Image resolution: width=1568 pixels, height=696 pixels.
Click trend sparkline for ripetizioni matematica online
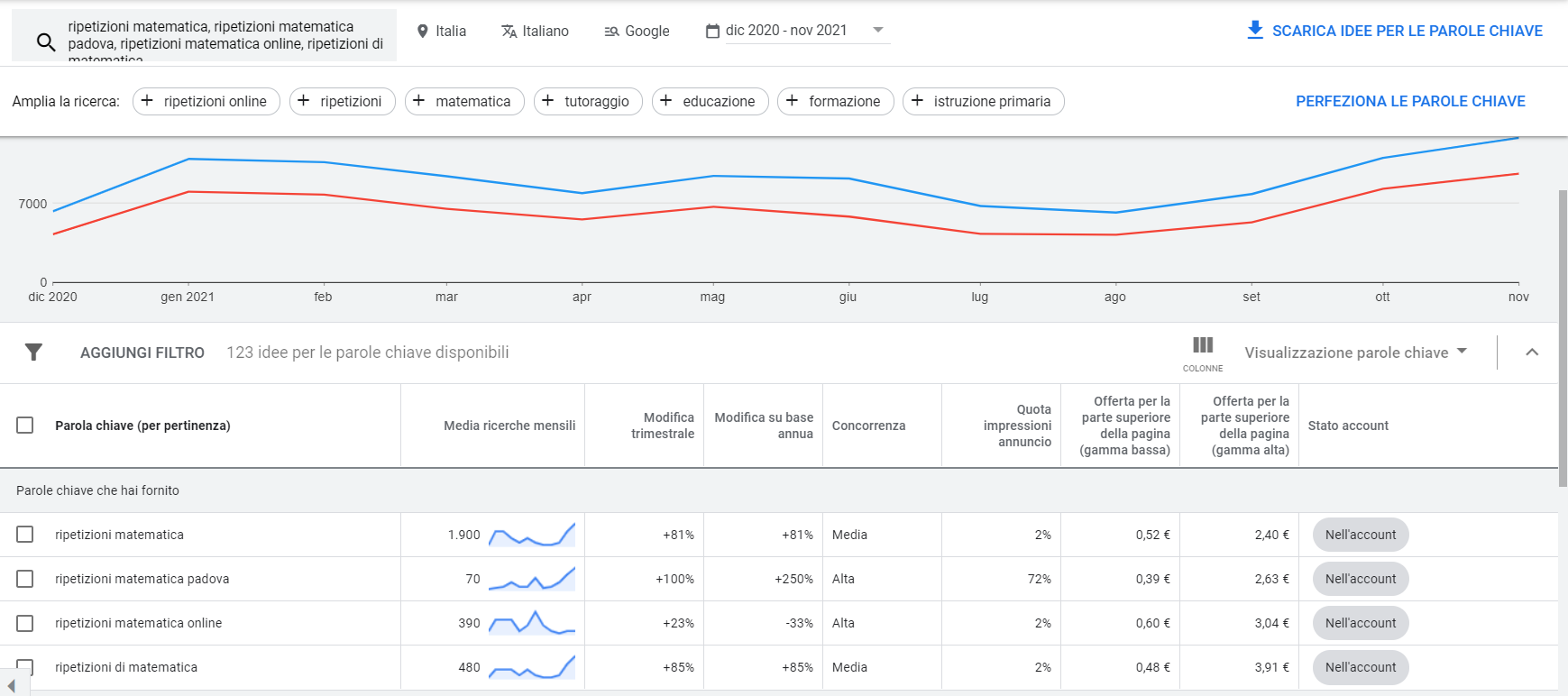(531, 623)
